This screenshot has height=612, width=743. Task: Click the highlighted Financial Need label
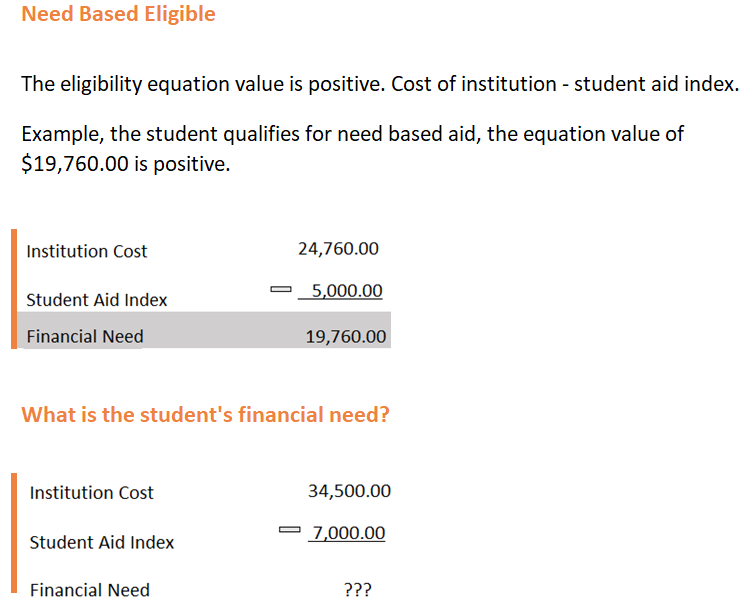coord(85,337)
